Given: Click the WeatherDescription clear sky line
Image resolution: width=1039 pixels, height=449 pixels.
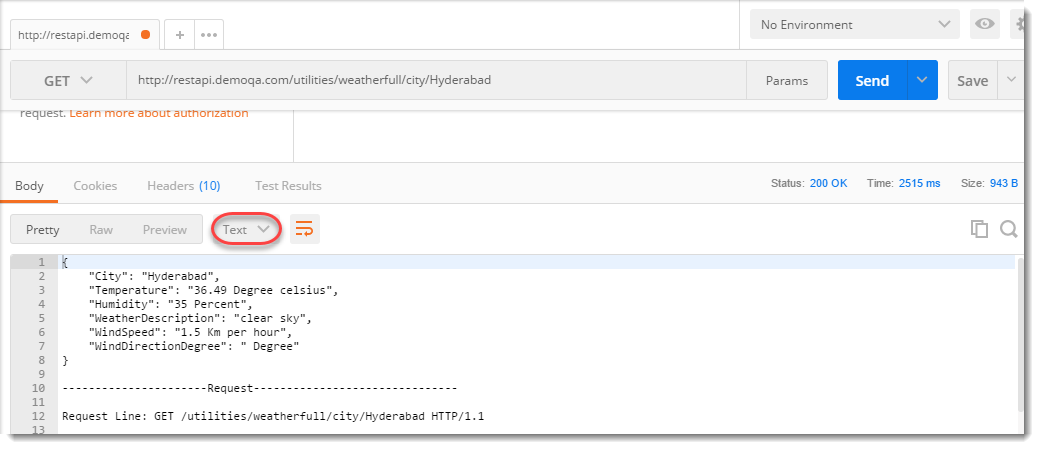Looking at the screenshot, I should tap(200, 318).
